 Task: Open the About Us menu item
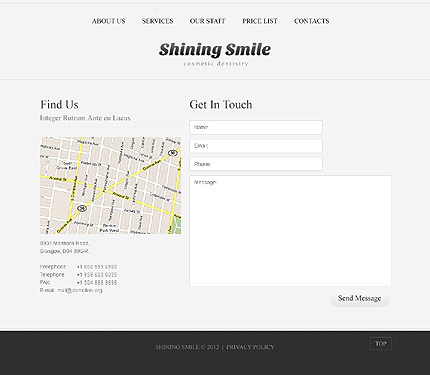click(x=109, y=21)
